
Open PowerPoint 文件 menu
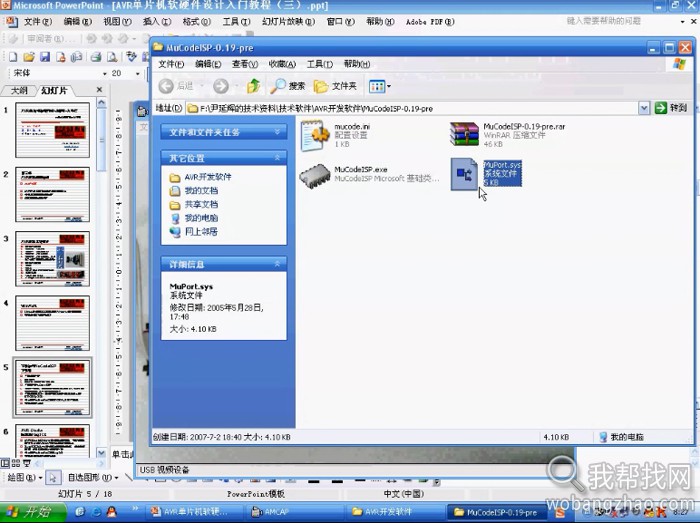pyautogui.click(x=38, y=21)
